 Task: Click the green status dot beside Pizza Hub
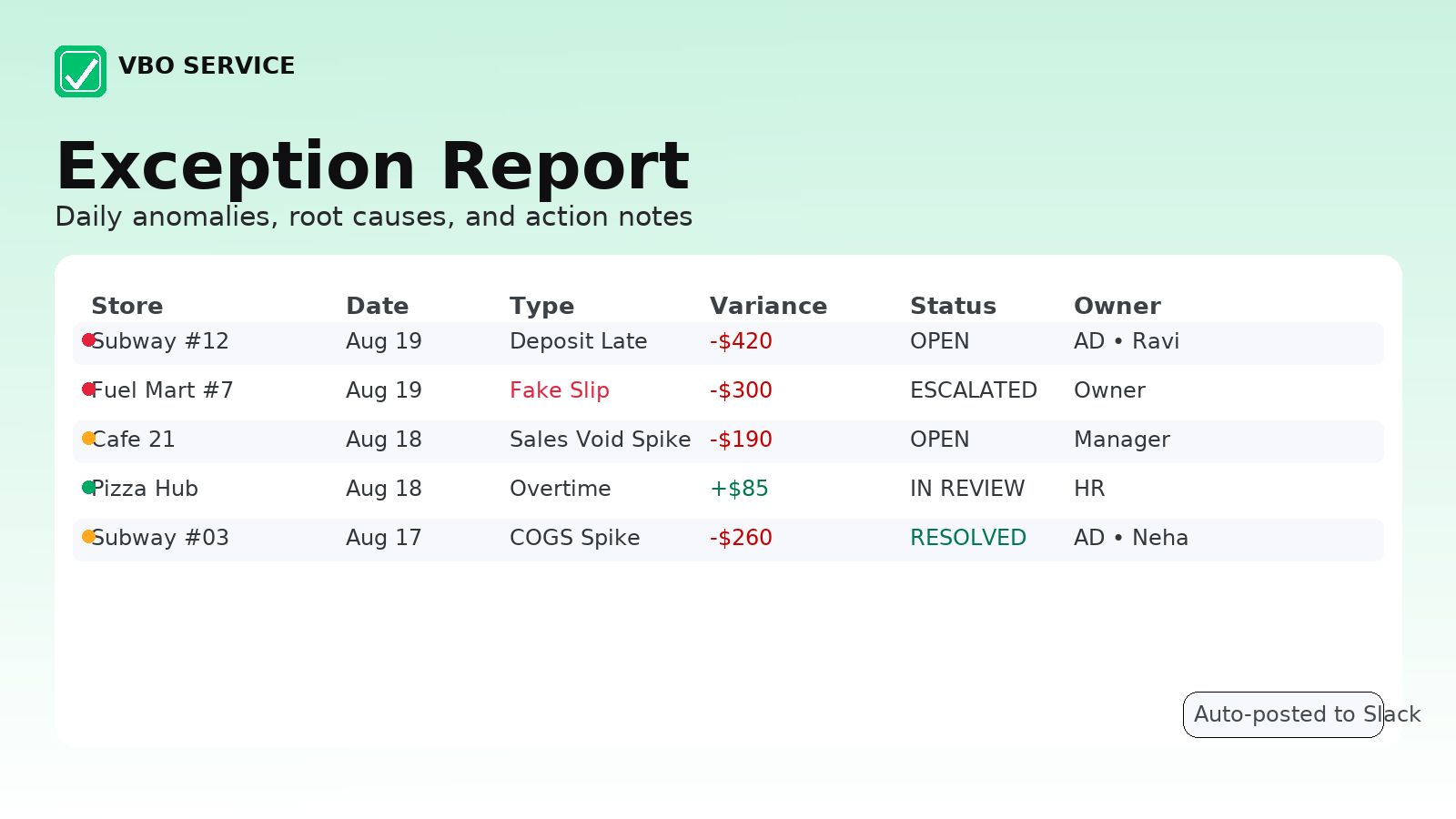point(89,488)
